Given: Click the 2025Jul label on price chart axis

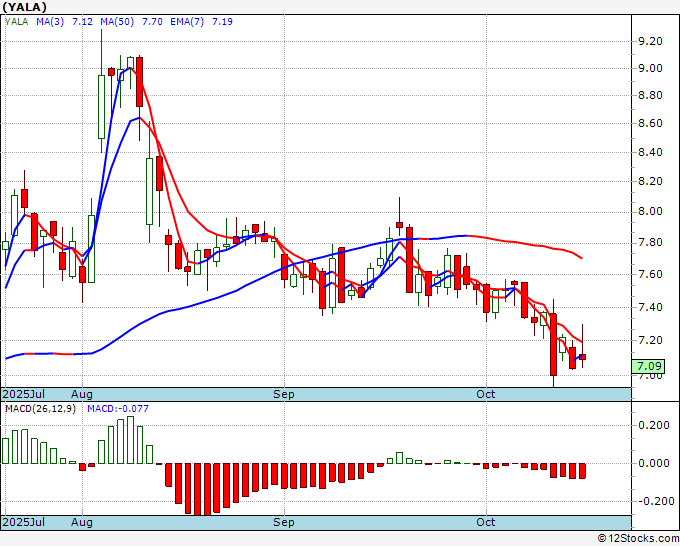Looking at the screenshot, I should pos(24,394).
